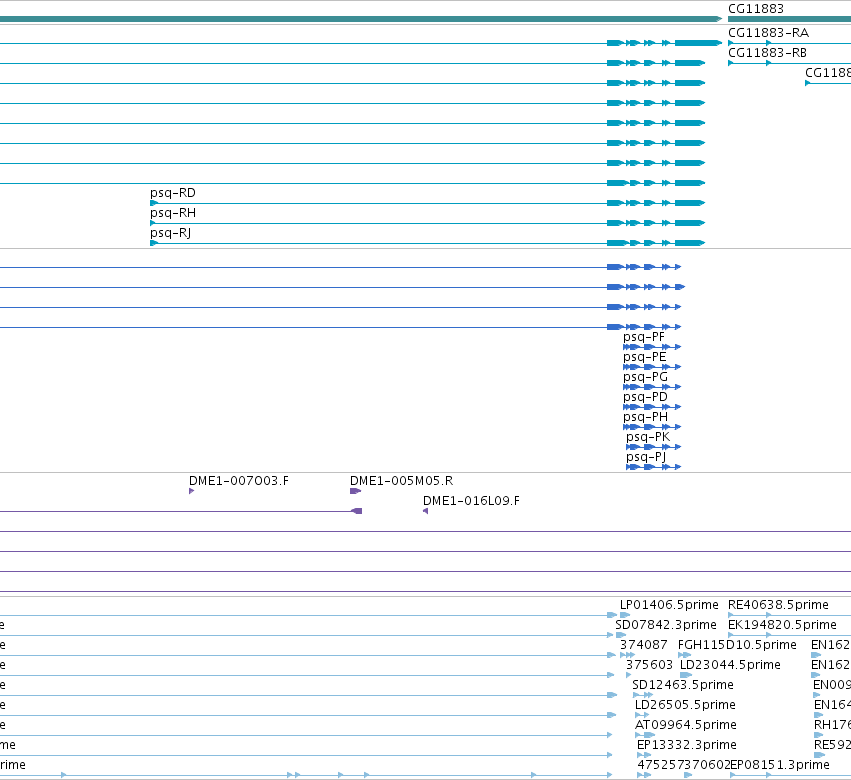The height and width of the screenshot is (780, 851).
Task: Click the long teal gene bar left of CG11883
Action: click(360, 19)
